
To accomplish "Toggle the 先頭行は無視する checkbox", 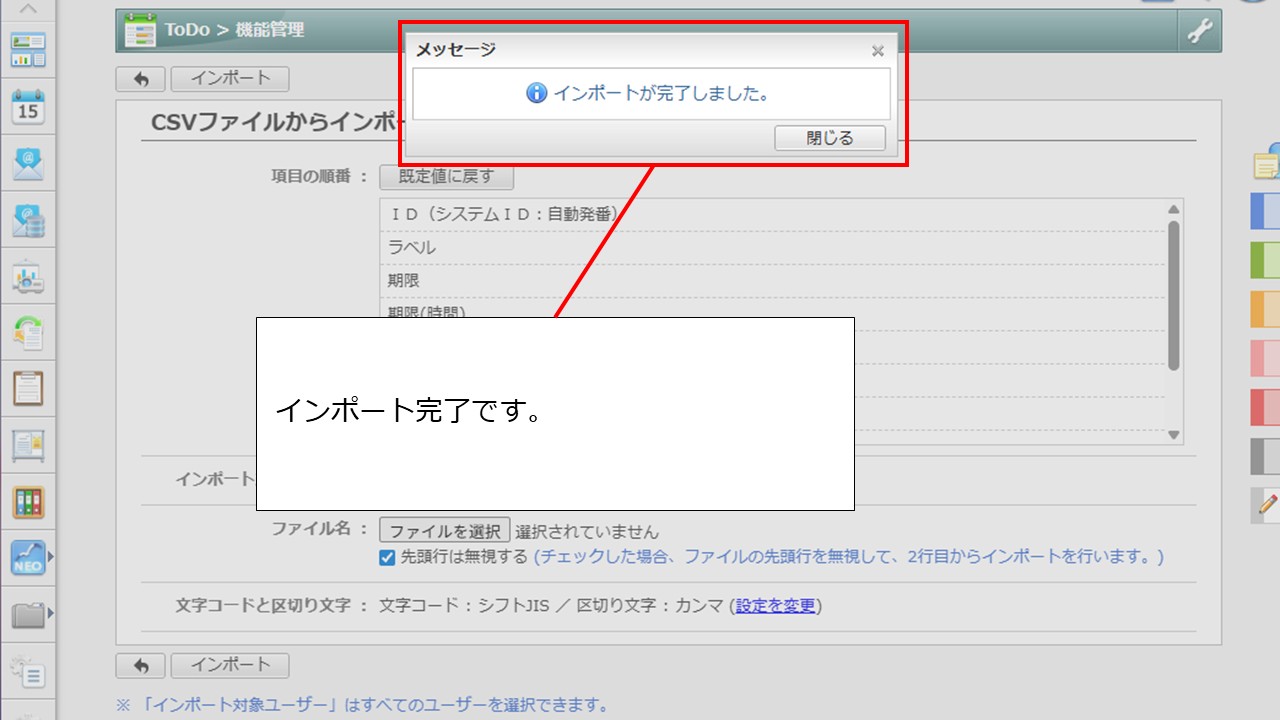I will (387, 557).
